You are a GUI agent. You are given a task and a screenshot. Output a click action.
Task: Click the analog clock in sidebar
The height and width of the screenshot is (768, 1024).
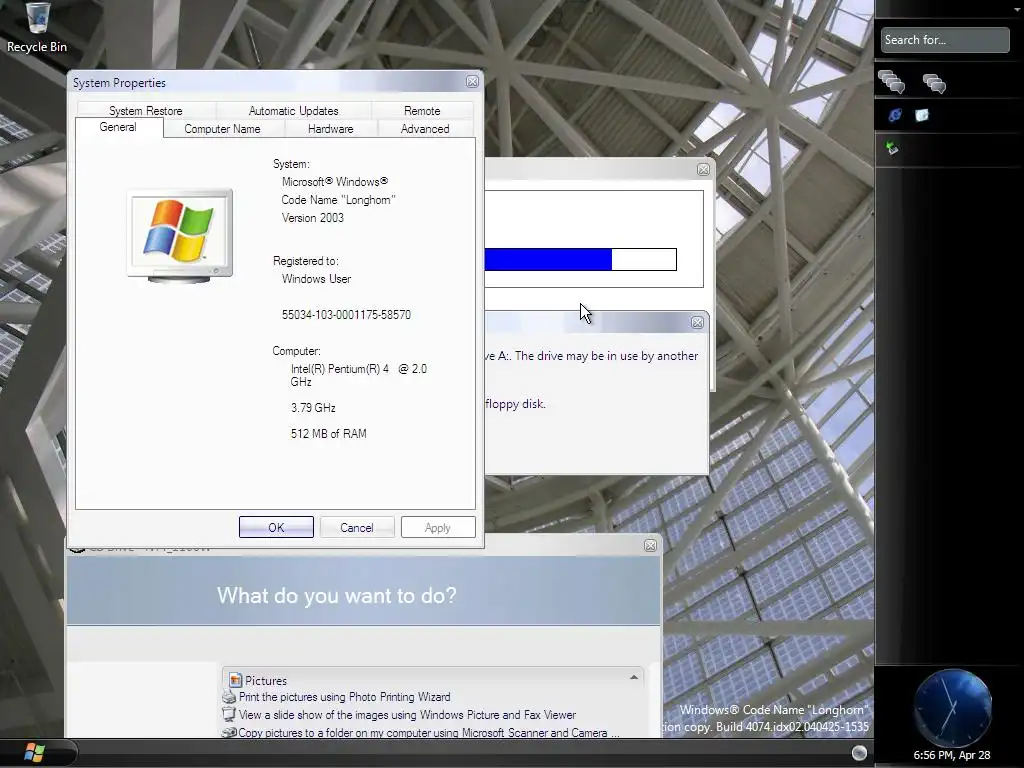coord(952,707)
